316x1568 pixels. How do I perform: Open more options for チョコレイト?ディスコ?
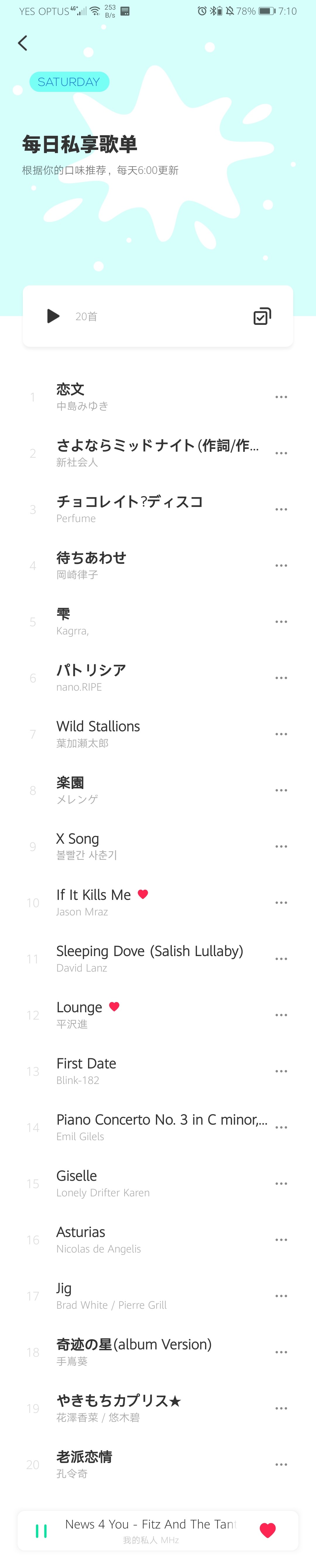point(281,509)
